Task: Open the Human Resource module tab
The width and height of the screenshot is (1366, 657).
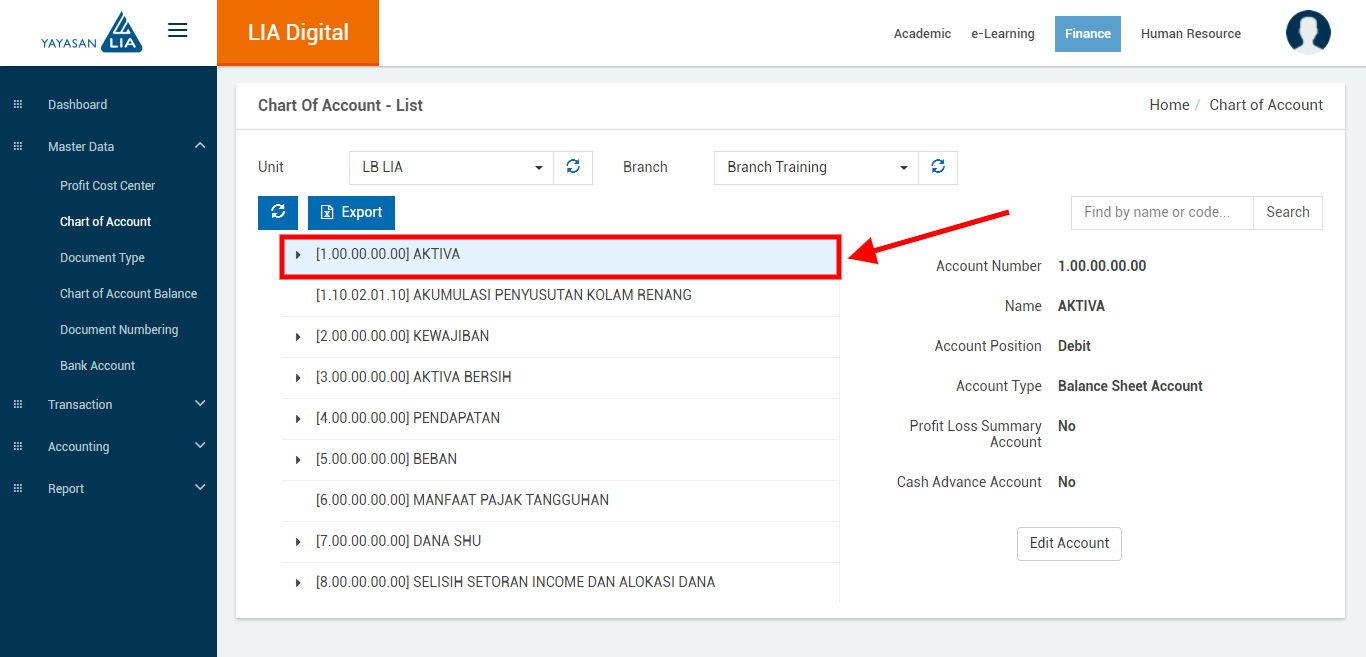Action: coord(1190,34)
